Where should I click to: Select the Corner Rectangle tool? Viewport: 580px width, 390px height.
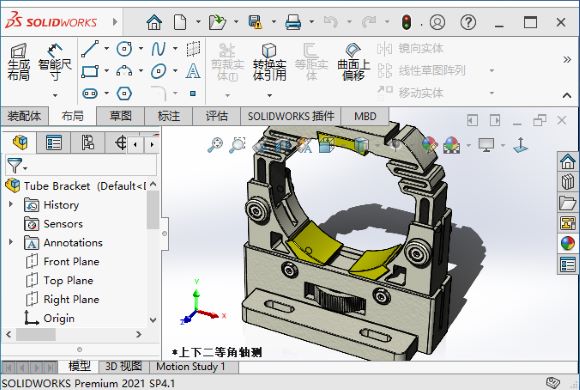click(x=90, y=71)
